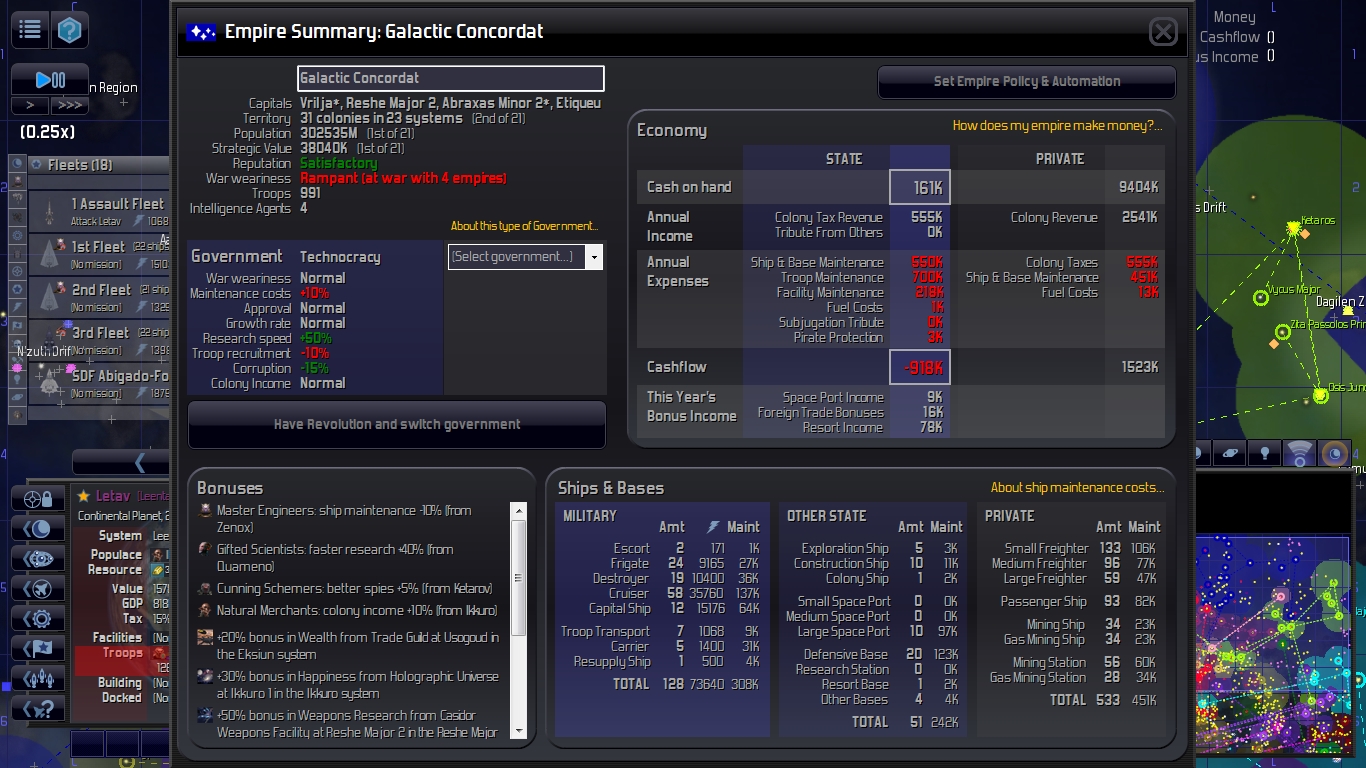Cycle to previous space port icon
The width and height of the screenshot is (1366, 768).
click(39, 559)
